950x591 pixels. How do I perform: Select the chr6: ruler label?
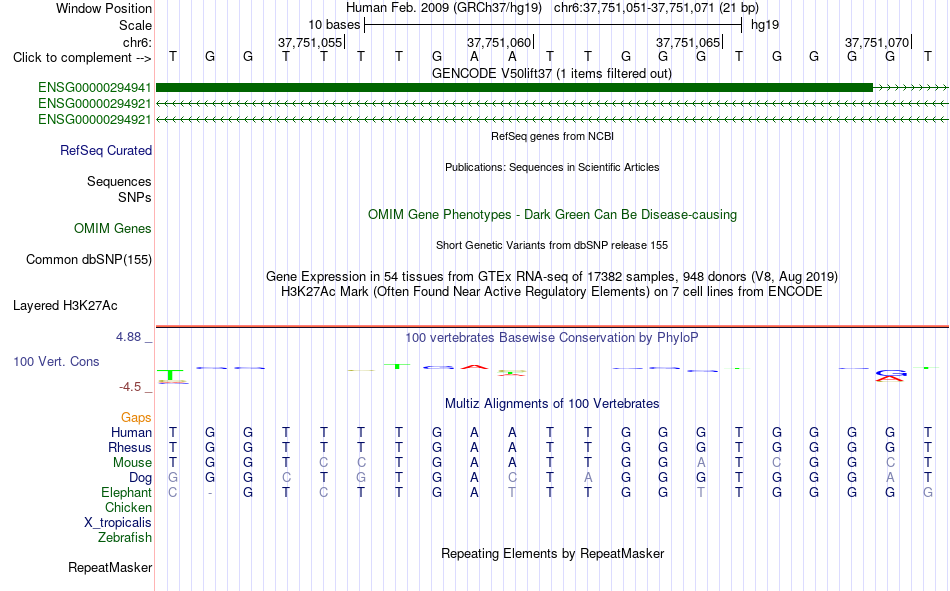coord(137,42)
